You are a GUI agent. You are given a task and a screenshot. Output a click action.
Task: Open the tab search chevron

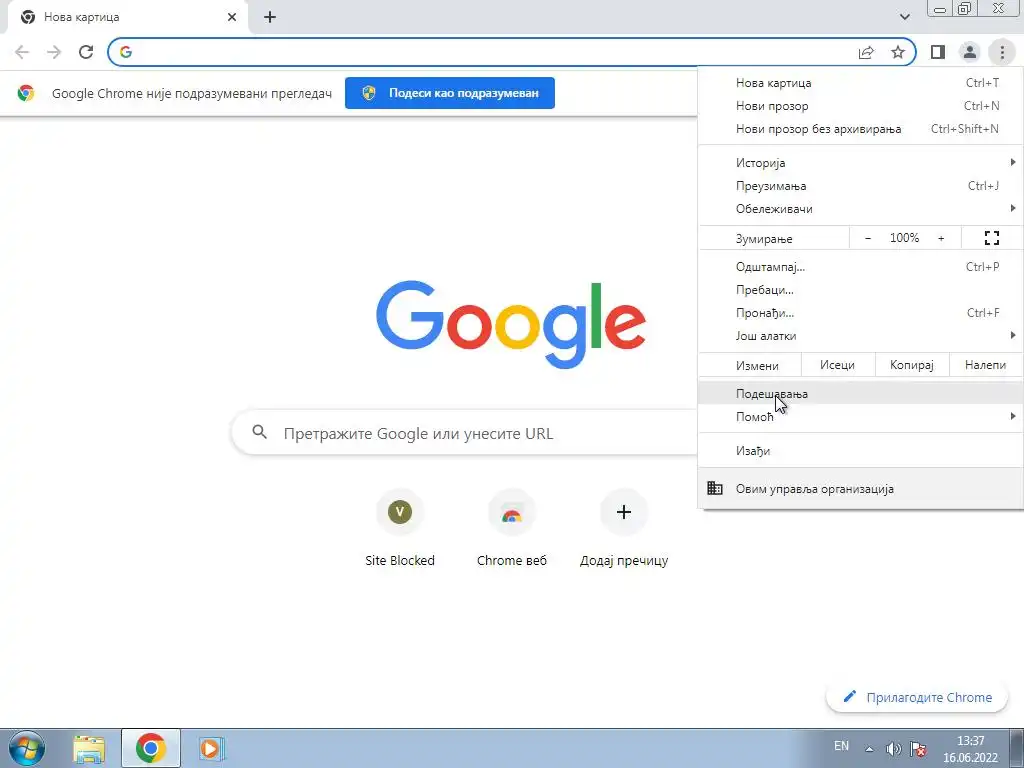904,17
